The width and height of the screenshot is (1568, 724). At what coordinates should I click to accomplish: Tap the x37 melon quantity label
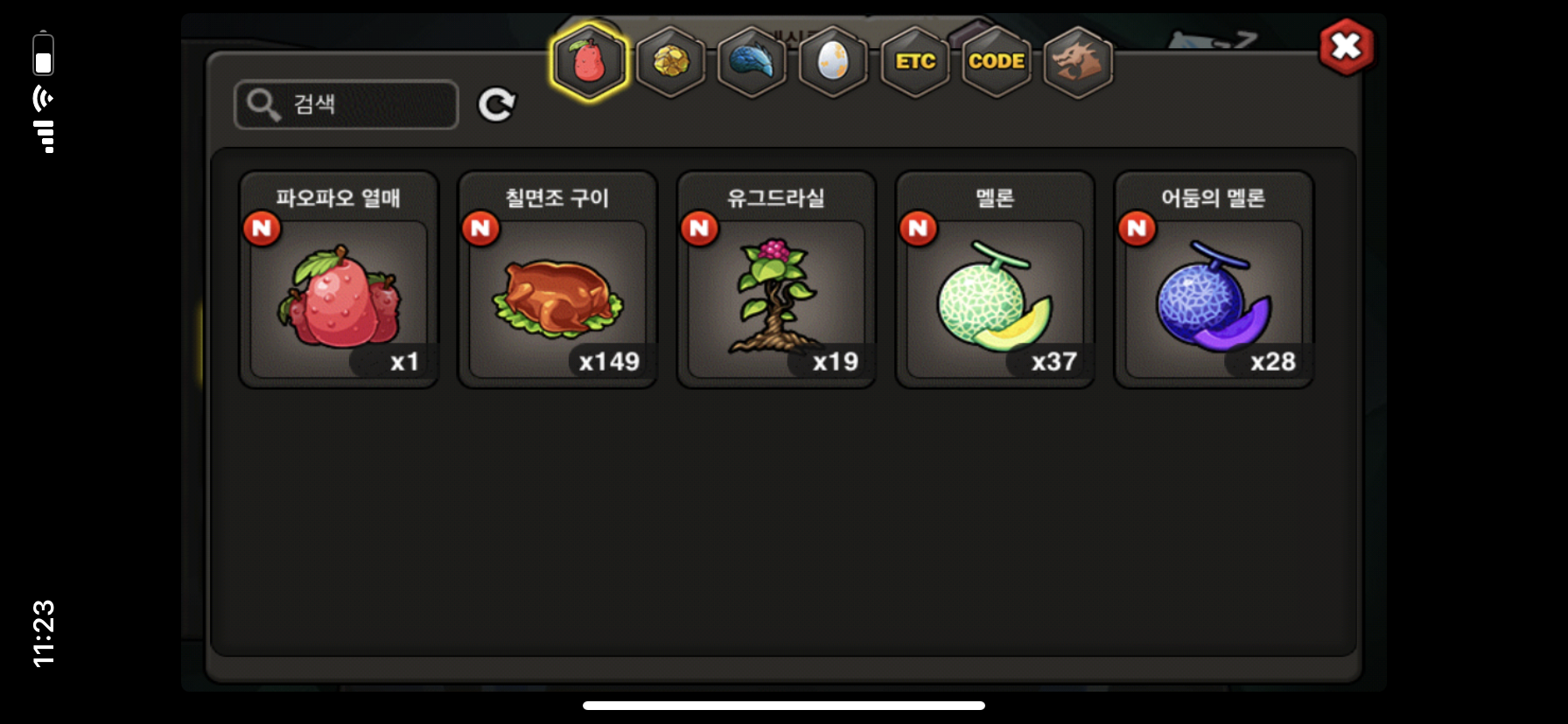point(1053,361)
